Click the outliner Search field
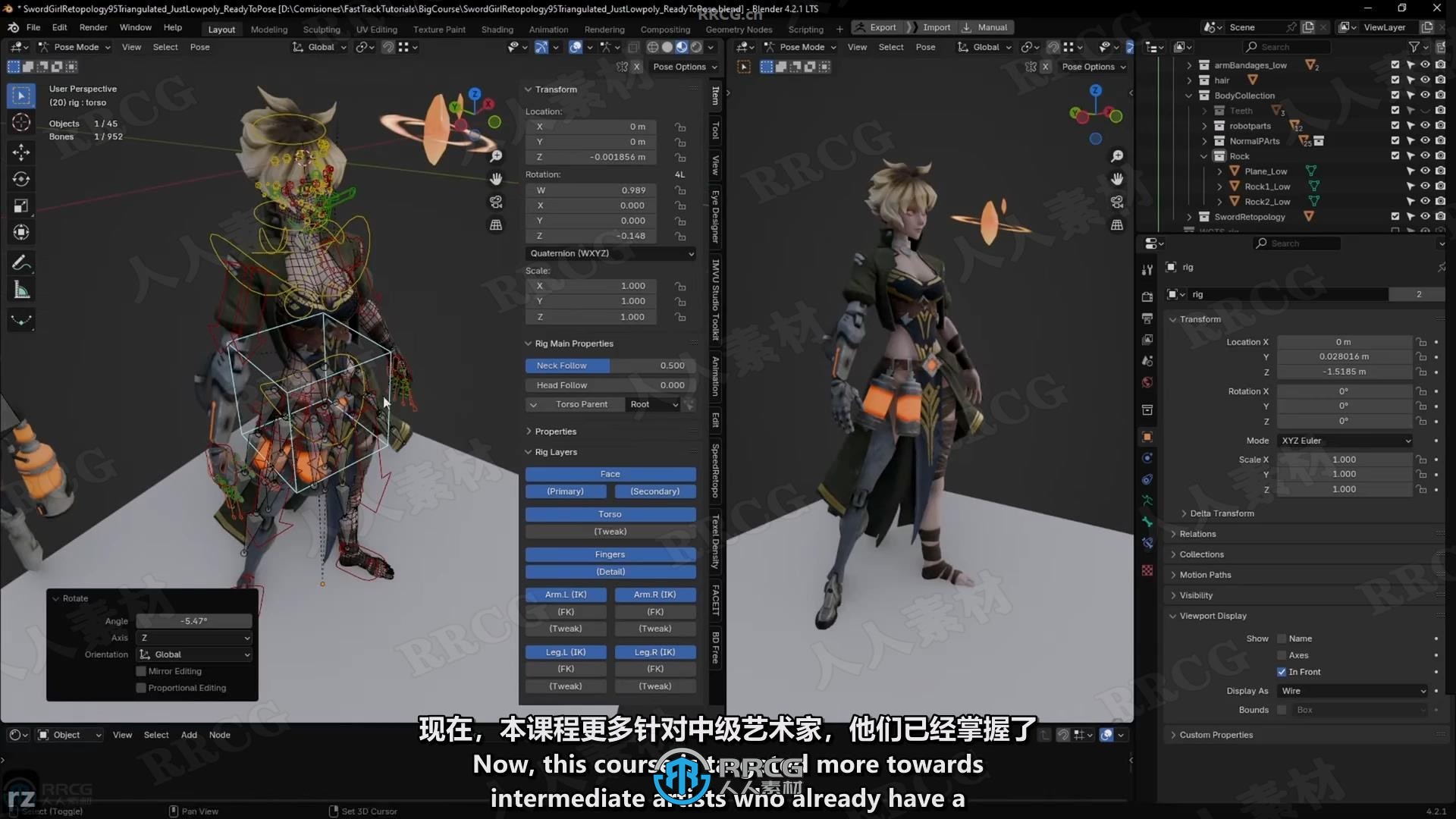1456x819 pixels. pyautogui.click(x=1286, y=47)
